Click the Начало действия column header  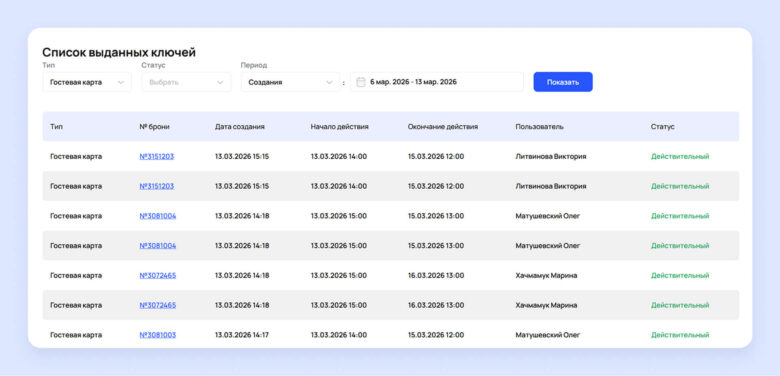tap(339, 127)
